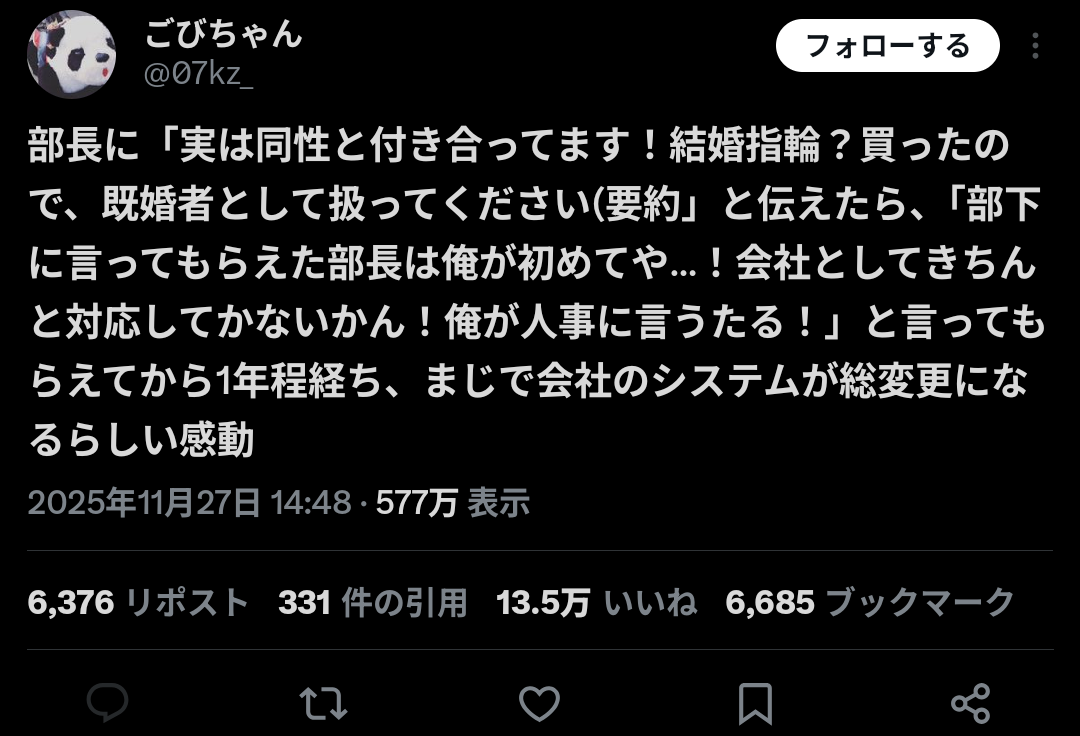This screenshot has width=1080, height=736.
Task: Open the three-dot more options menu
Action: [1035, 46]
